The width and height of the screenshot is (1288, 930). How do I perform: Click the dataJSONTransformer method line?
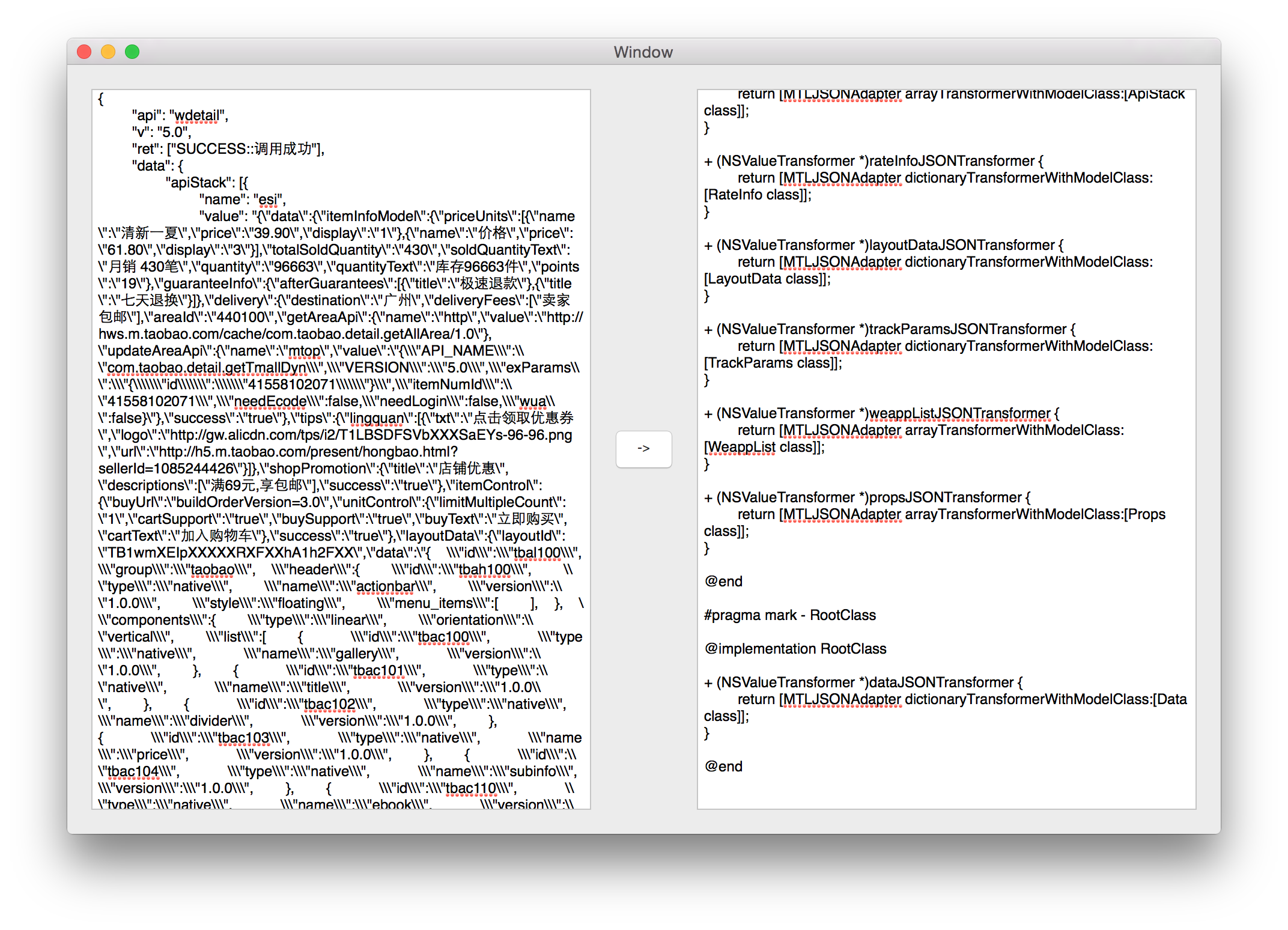point(863,682)
